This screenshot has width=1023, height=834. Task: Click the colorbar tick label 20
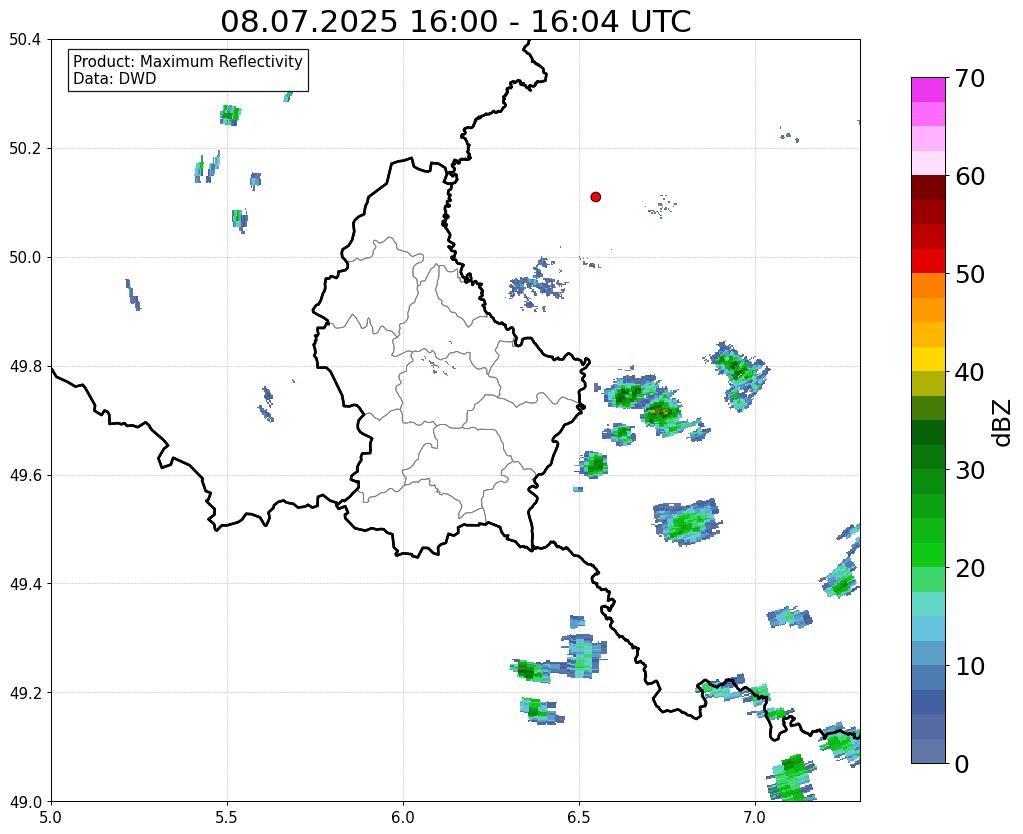click(969, 568)
